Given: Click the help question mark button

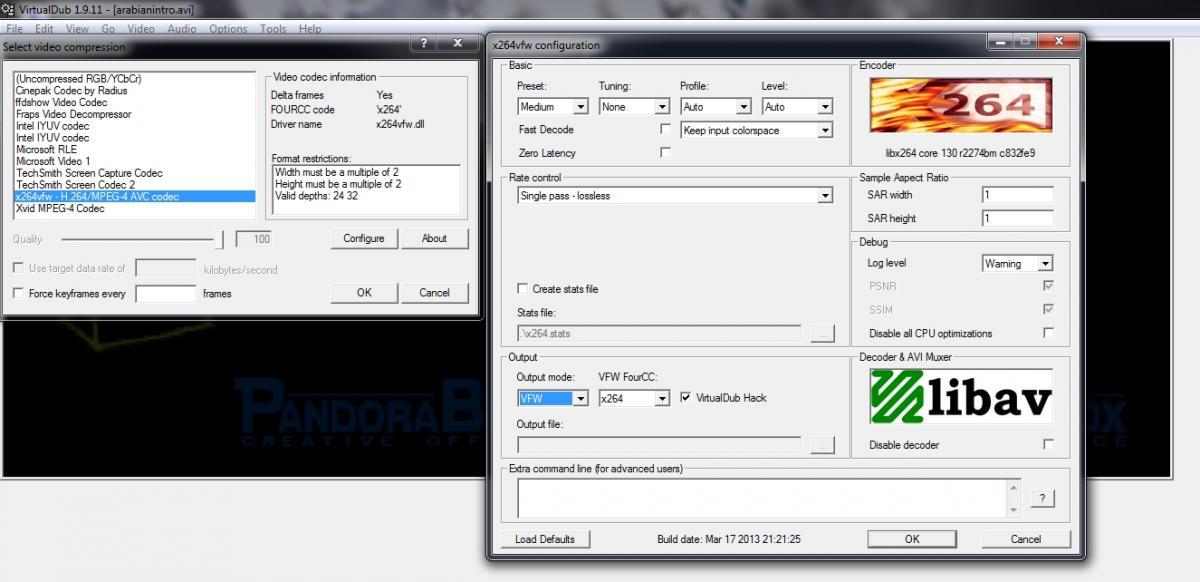Looking at the screenshot, I should [1042, 499].
